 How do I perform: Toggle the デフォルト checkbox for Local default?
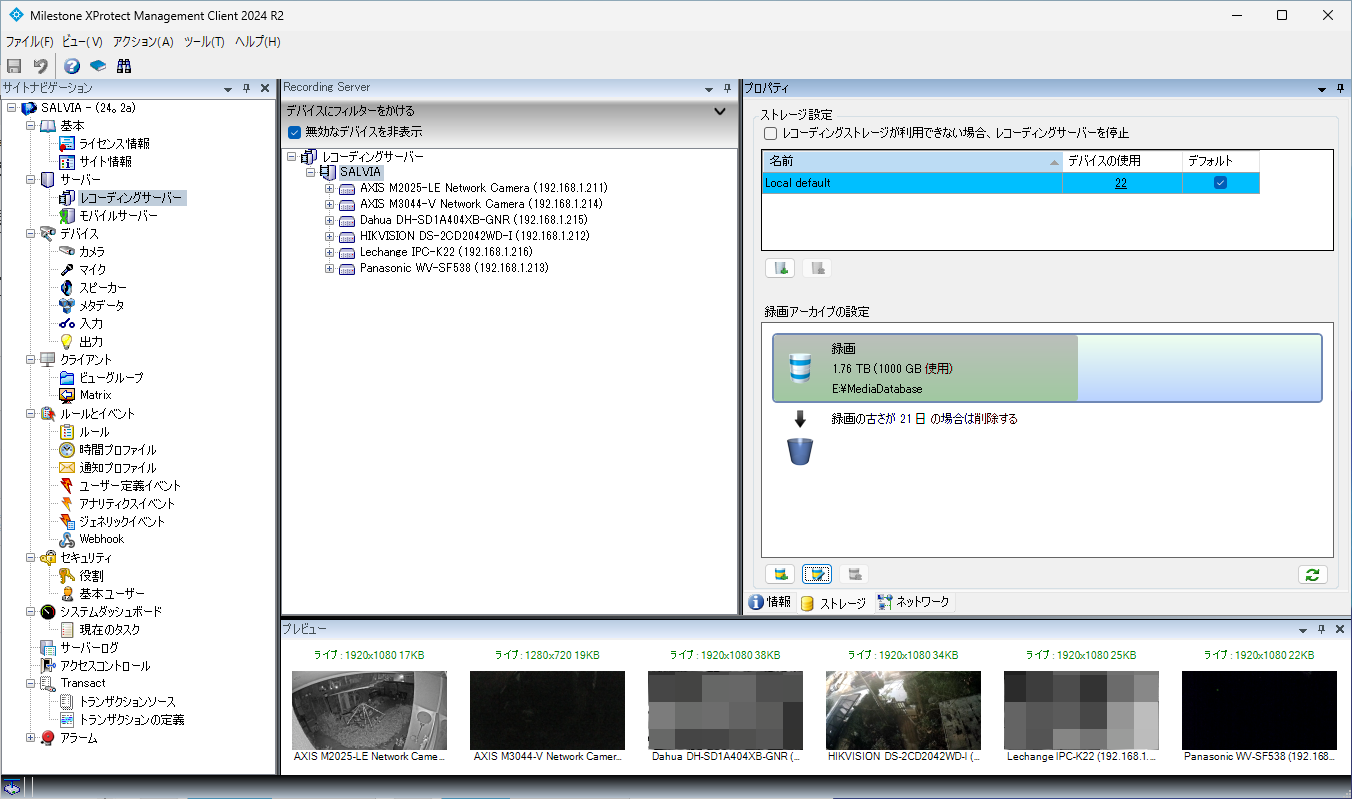coord(1220,183)
